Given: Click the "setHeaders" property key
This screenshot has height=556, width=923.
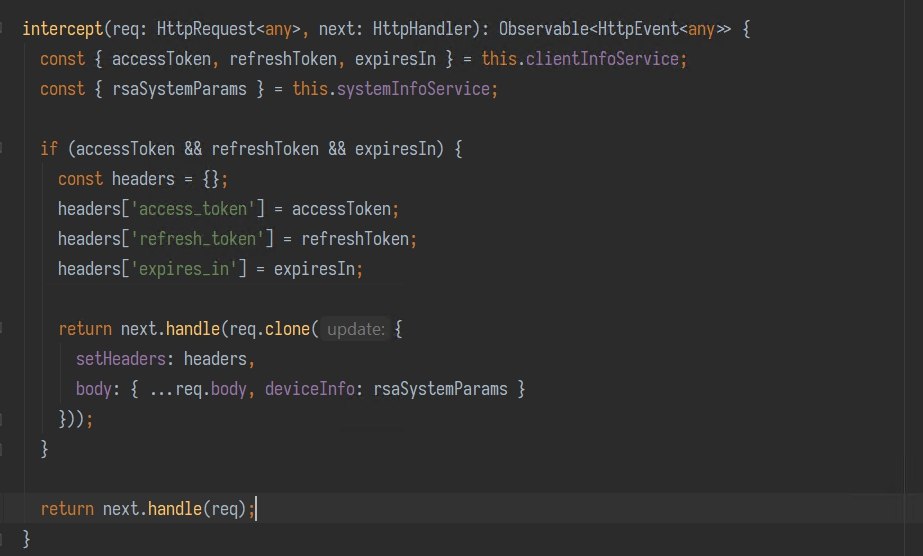Looking at the screenshot, I should [x=121, y=359].
